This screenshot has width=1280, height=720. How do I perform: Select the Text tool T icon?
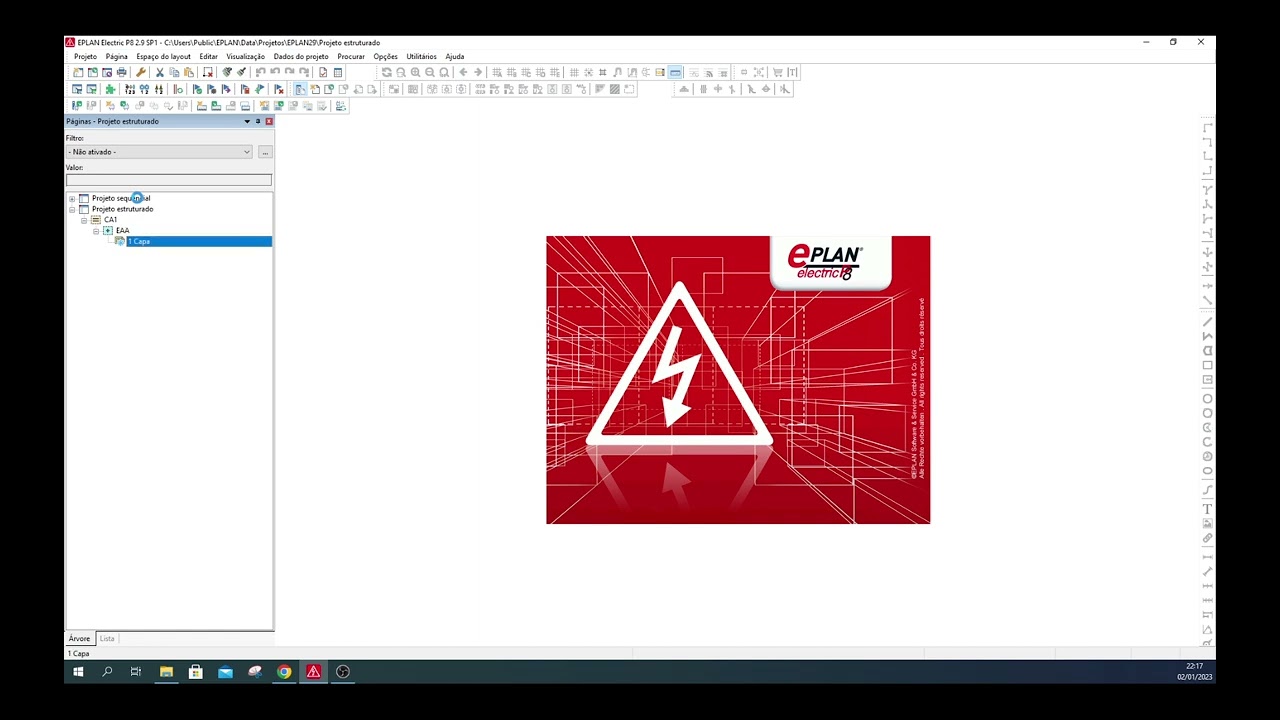[1207, 509]
